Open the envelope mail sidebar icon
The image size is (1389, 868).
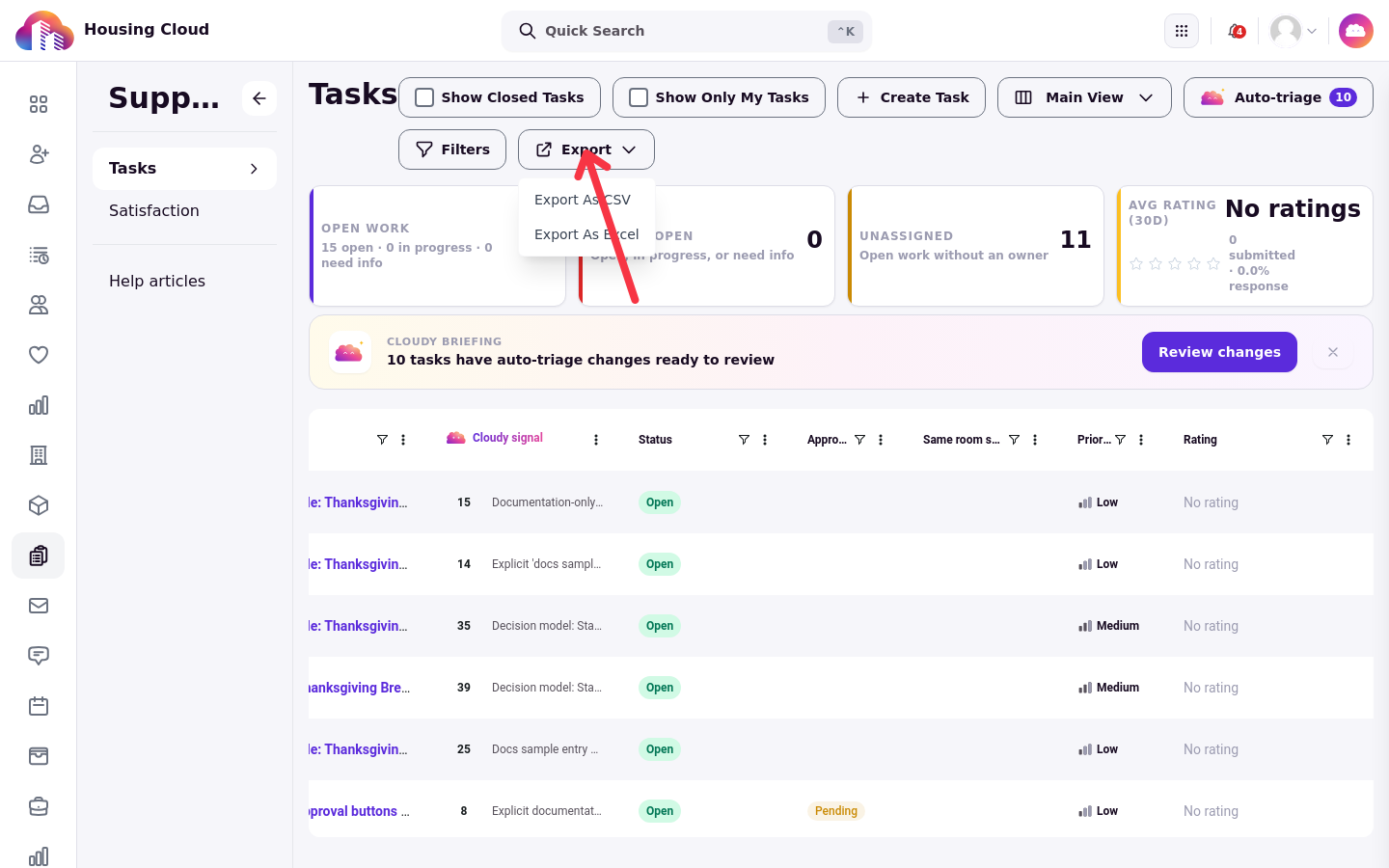[39, 606]
